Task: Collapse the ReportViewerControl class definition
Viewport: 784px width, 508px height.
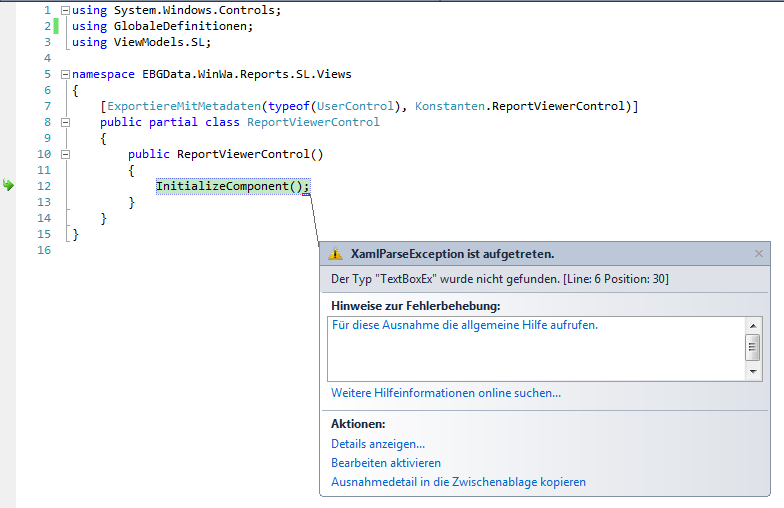Action: pyautogui.click(x=66, y=123)
